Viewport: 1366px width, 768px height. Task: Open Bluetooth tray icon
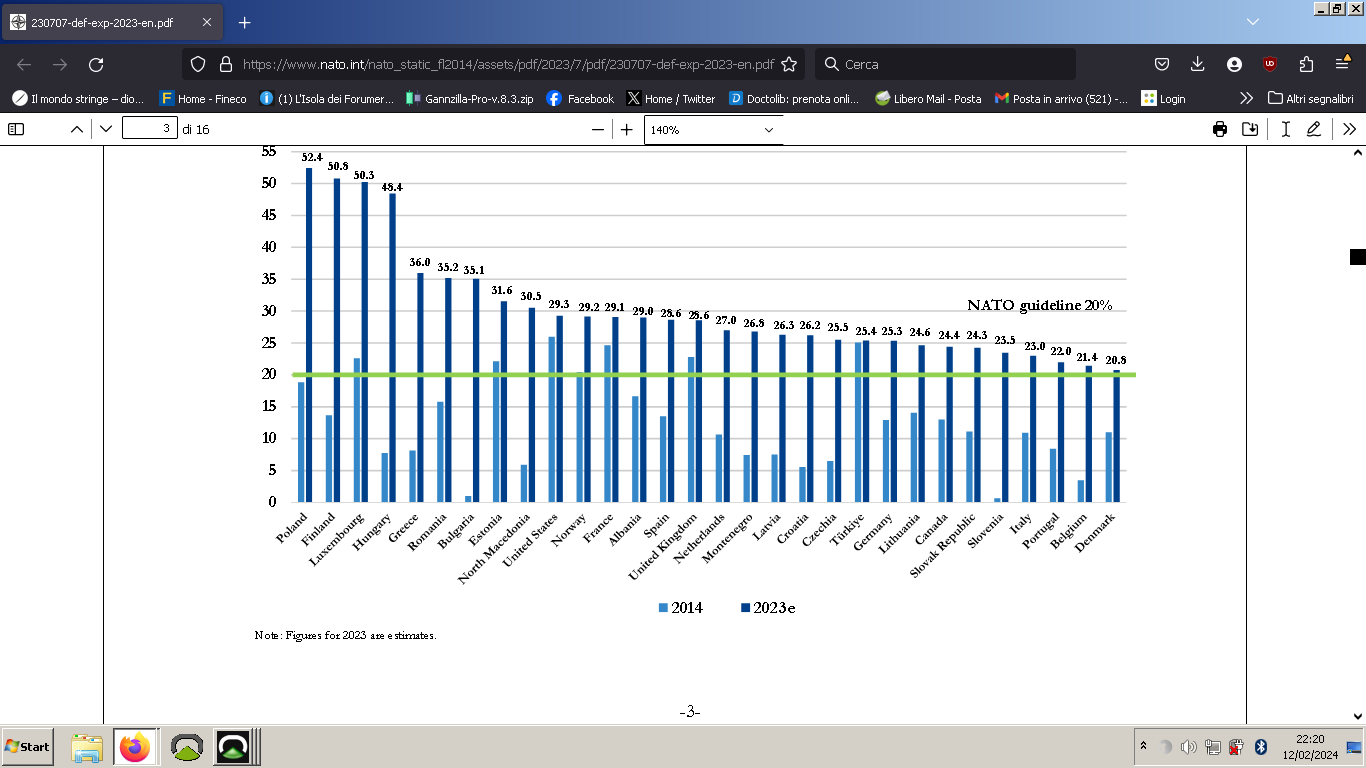coord(1261,747)
